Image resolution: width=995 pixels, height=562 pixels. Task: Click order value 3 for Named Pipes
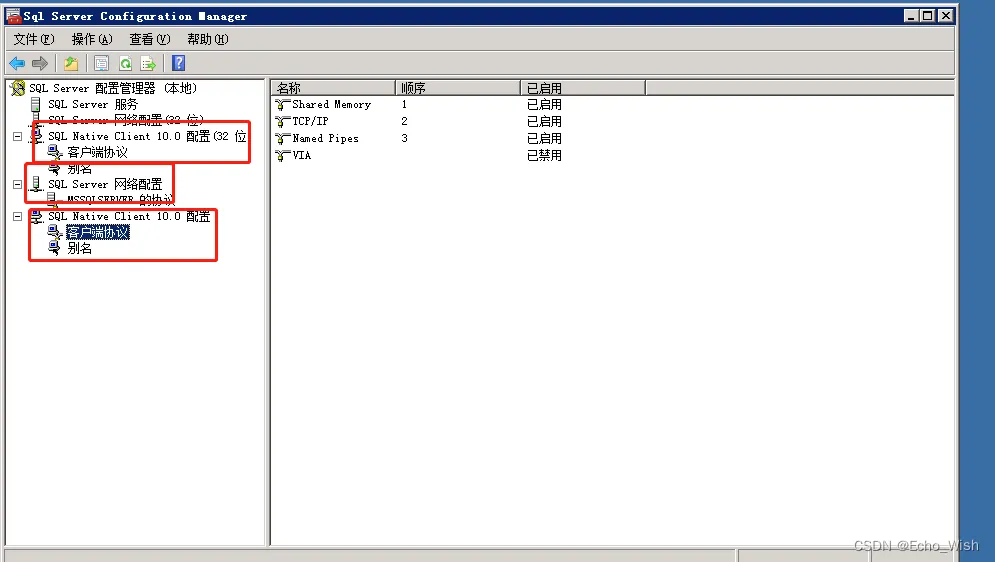click(404, 138)
